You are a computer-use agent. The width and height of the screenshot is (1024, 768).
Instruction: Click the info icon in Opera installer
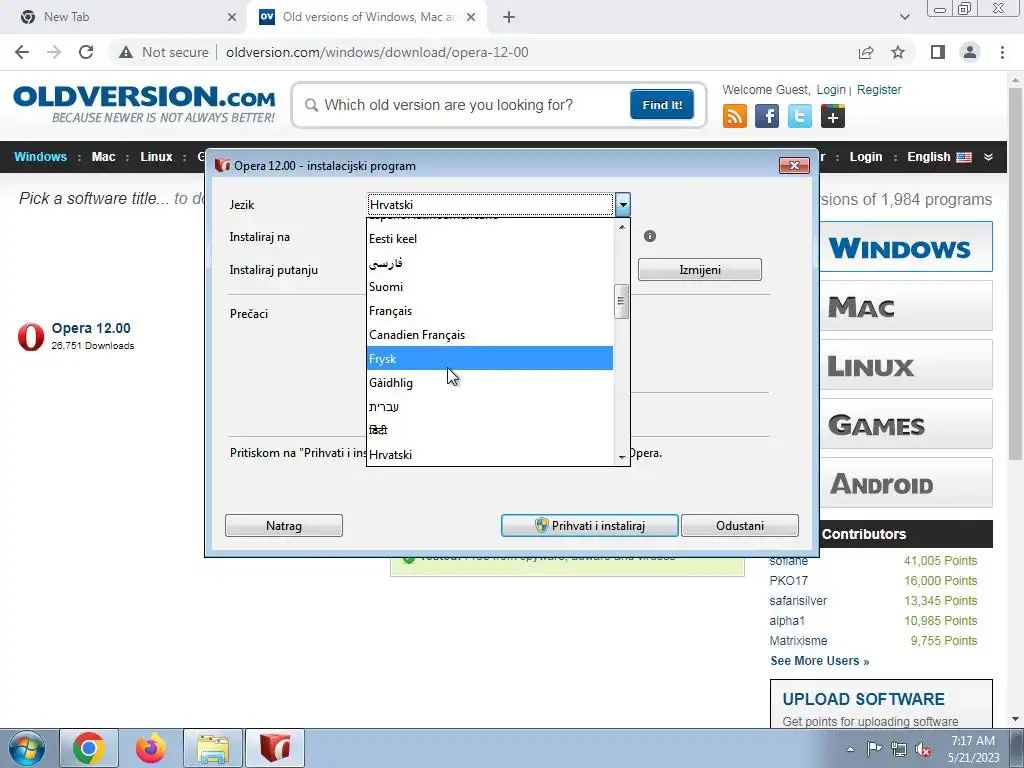(650, 236)
